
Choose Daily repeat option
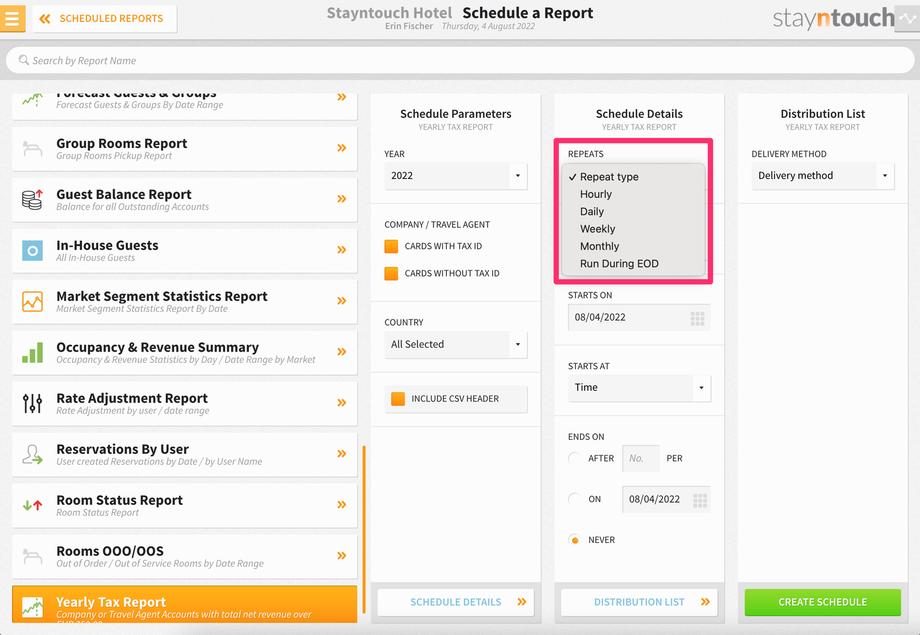[x=591, y=212]
